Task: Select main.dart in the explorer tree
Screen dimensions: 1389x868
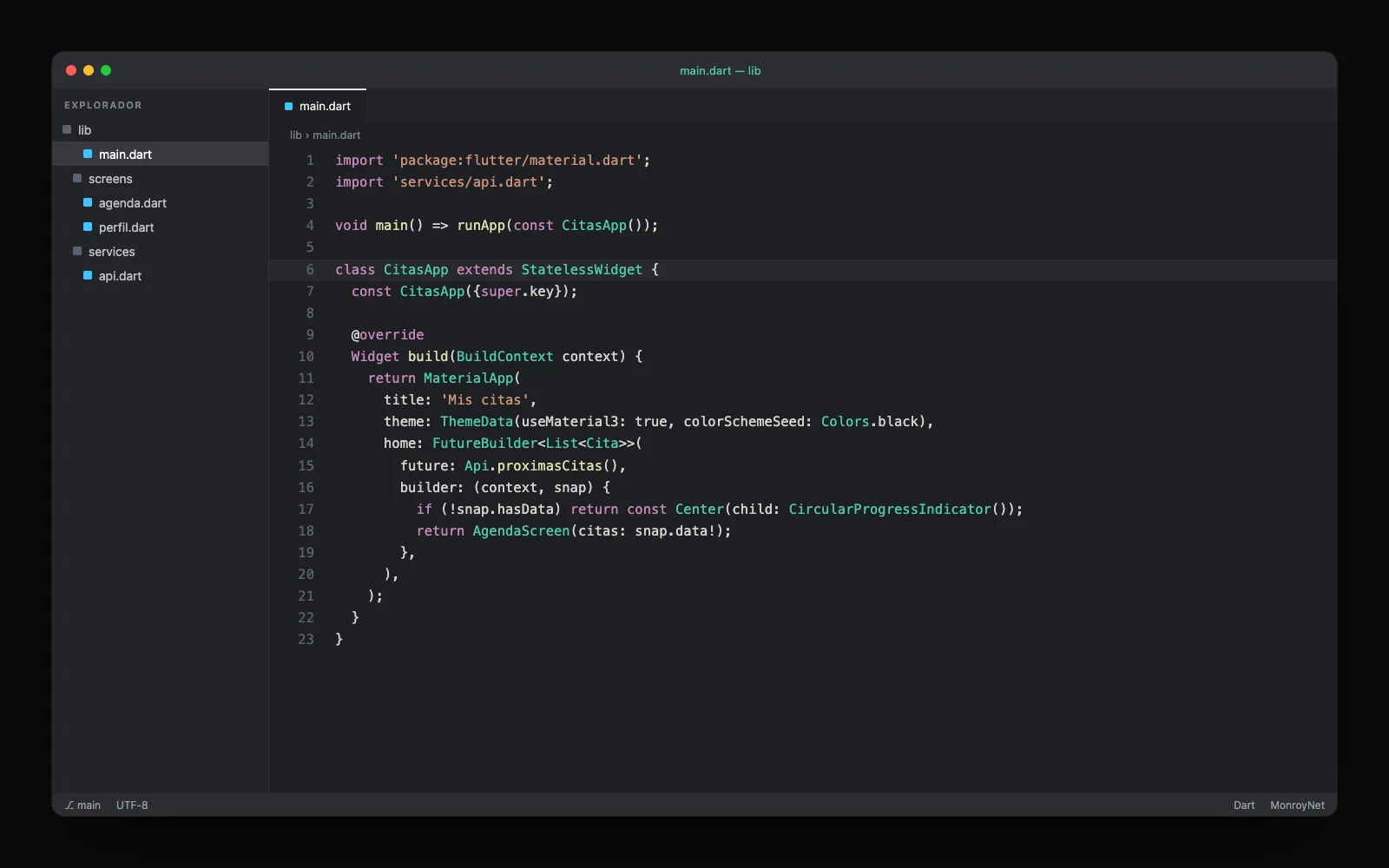Action: coord(161,155)
